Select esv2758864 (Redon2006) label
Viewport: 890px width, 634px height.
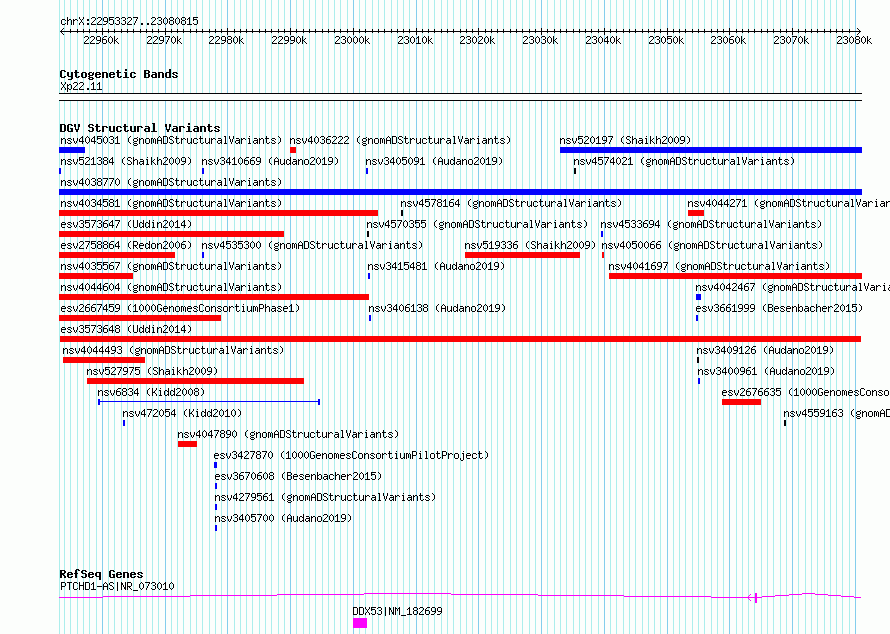pyautogui.click(x=126, y=245)
